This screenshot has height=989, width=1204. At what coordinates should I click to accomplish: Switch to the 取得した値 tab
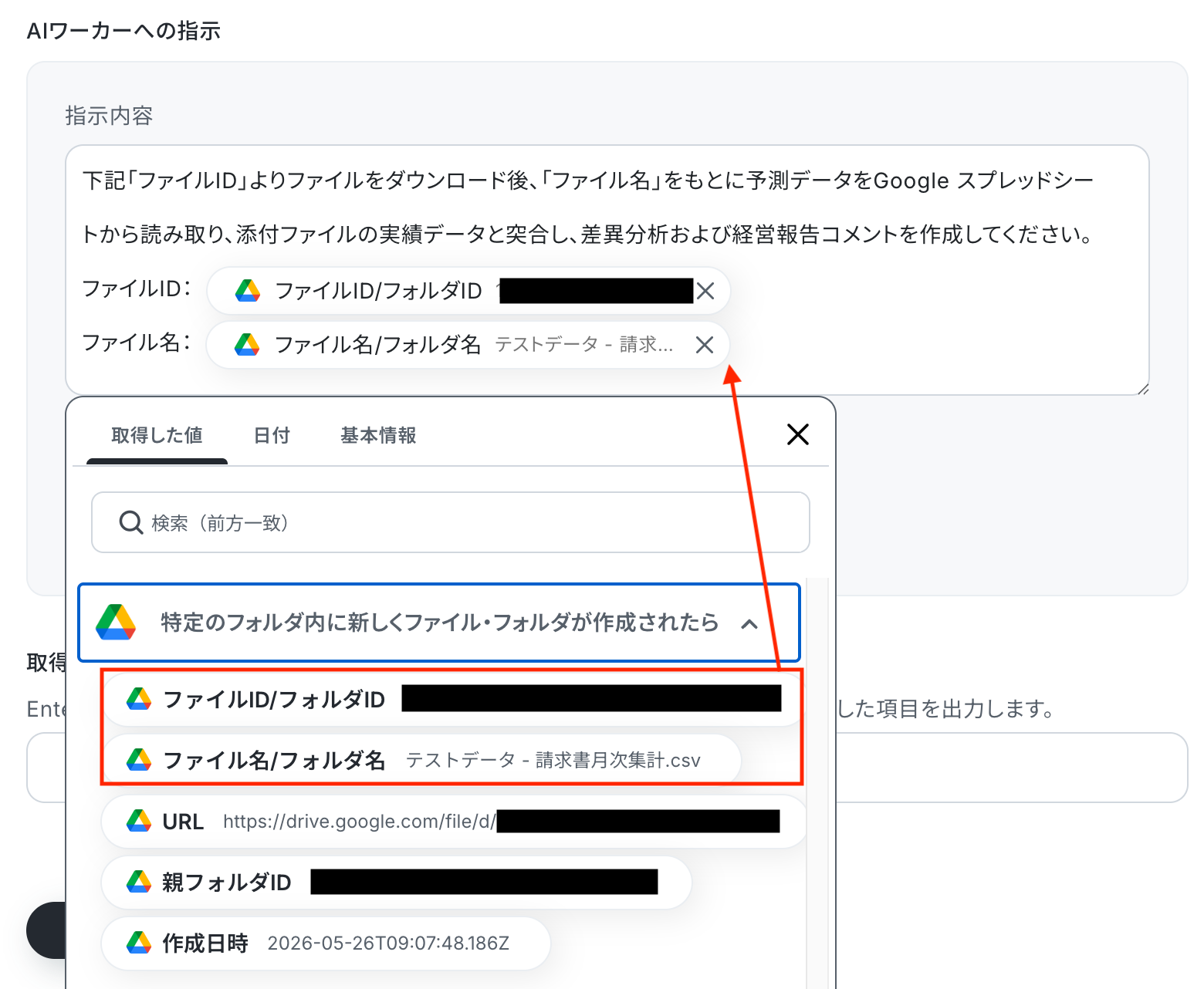pos(157,436)
